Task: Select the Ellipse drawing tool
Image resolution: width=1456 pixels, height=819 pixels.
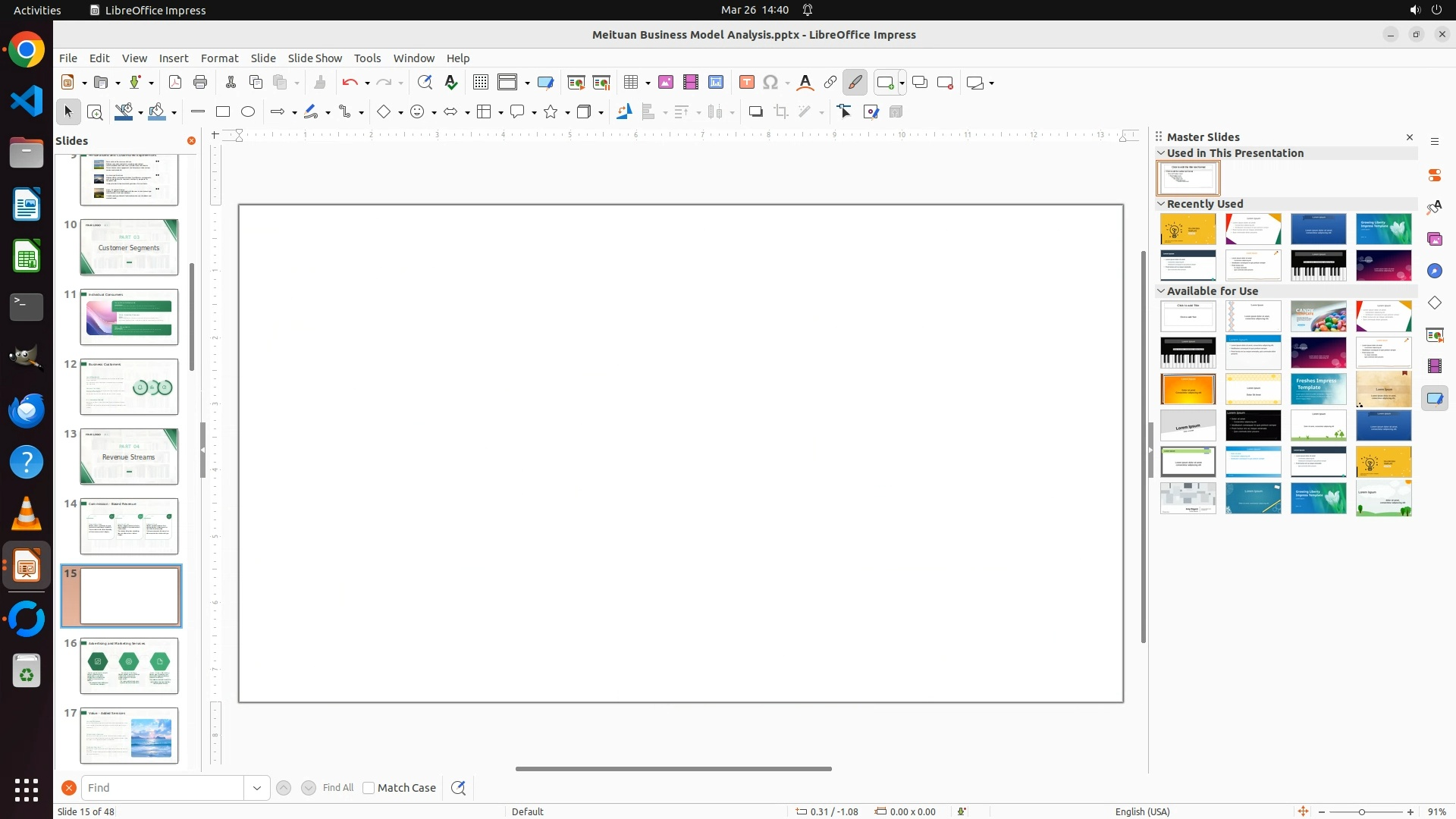Action: pos(248,112)
